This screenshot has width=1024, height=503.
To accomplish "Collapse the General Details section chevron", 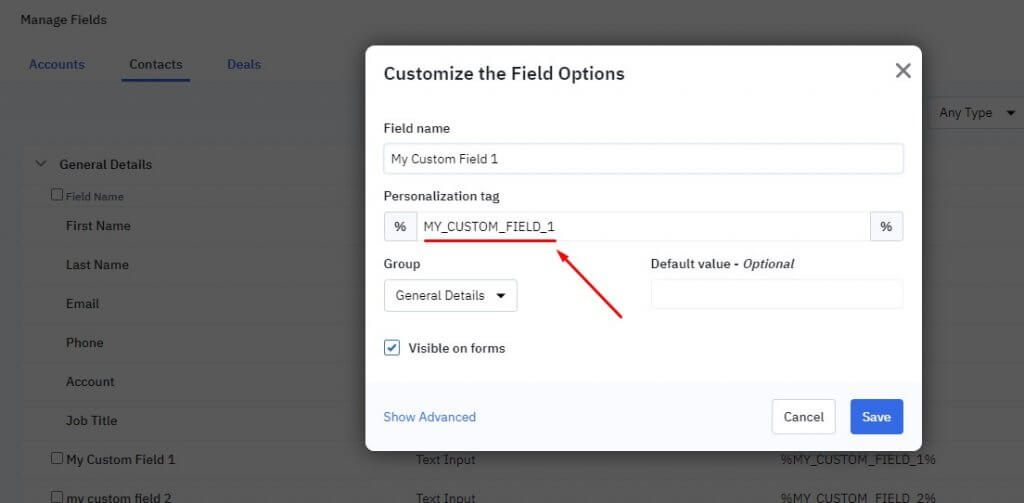I will point(41,164).
